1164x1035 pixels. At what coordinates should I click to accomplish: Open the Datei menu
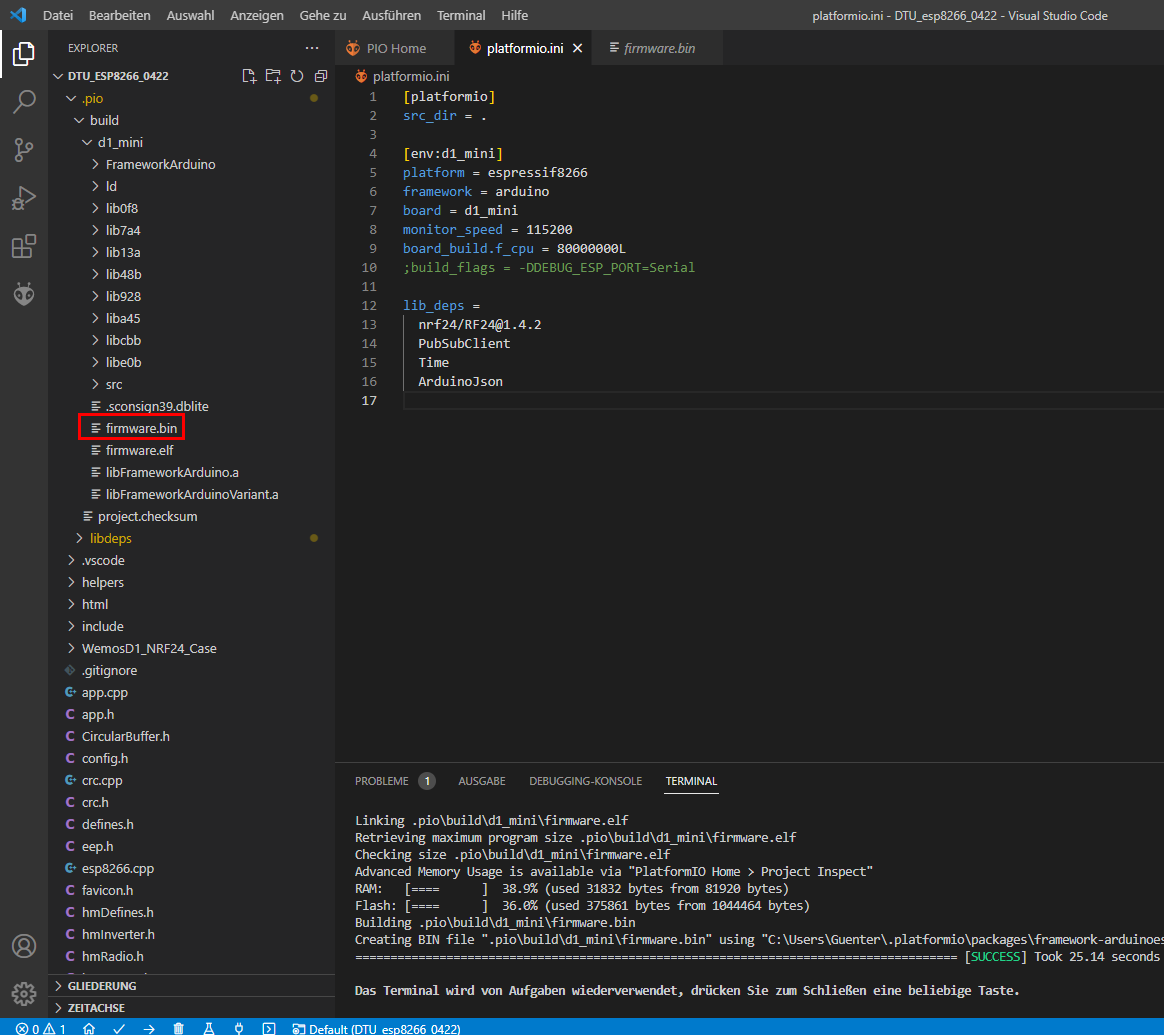(x=58, y=15)
